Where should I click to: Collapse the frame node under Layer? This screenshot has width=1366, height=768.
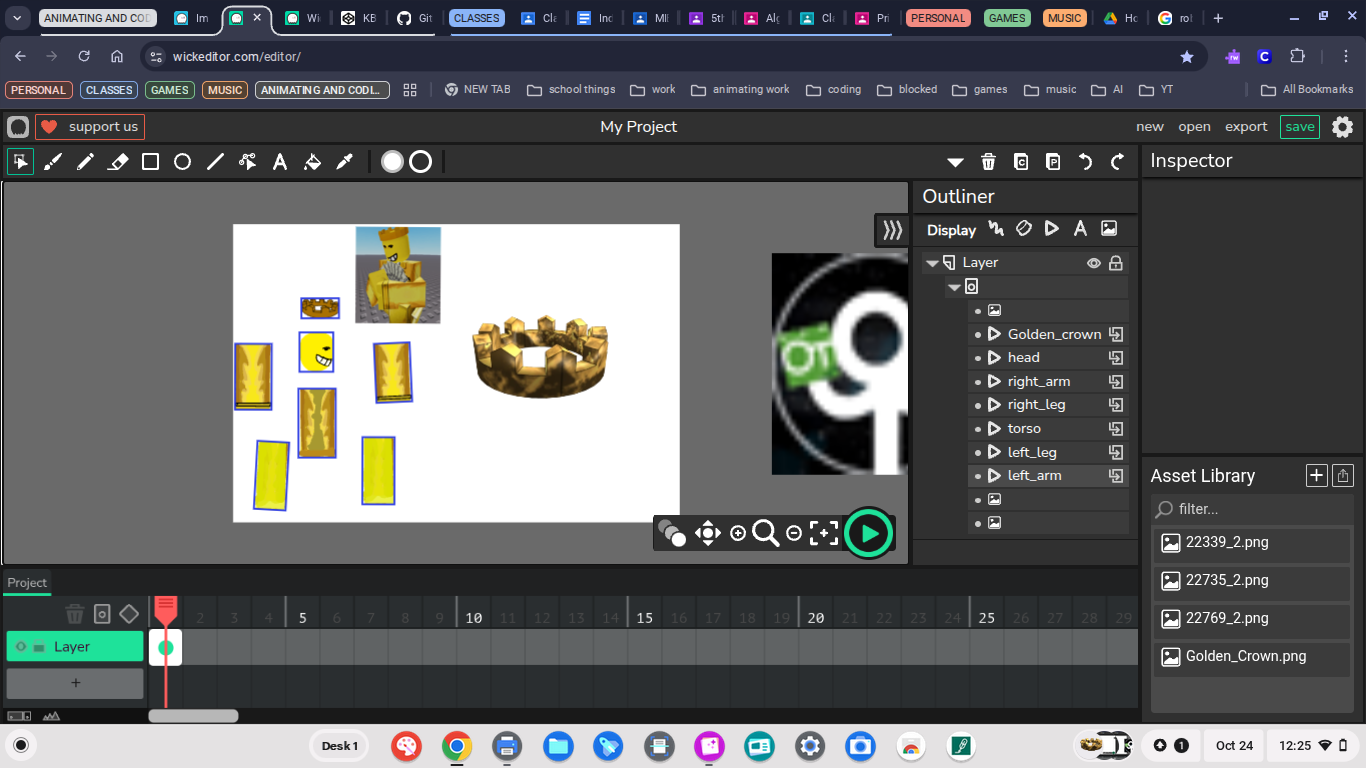[x=954, y=287]
